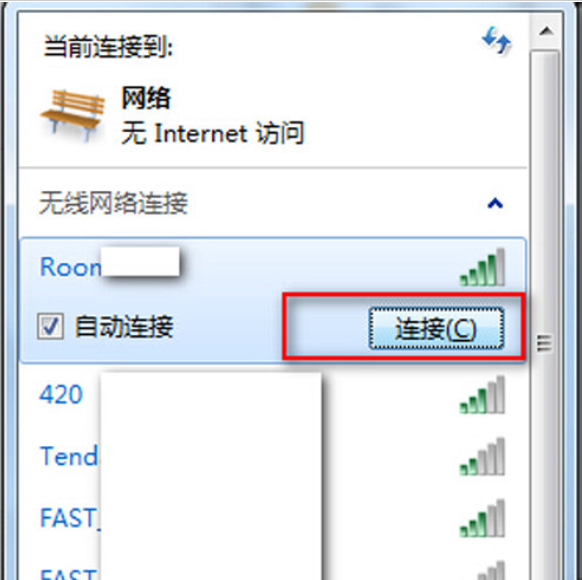Image resolution: width=582 pixels, height=580 pixels.
Task: Click the park bench network icon
Action: (x=72, y=115)
